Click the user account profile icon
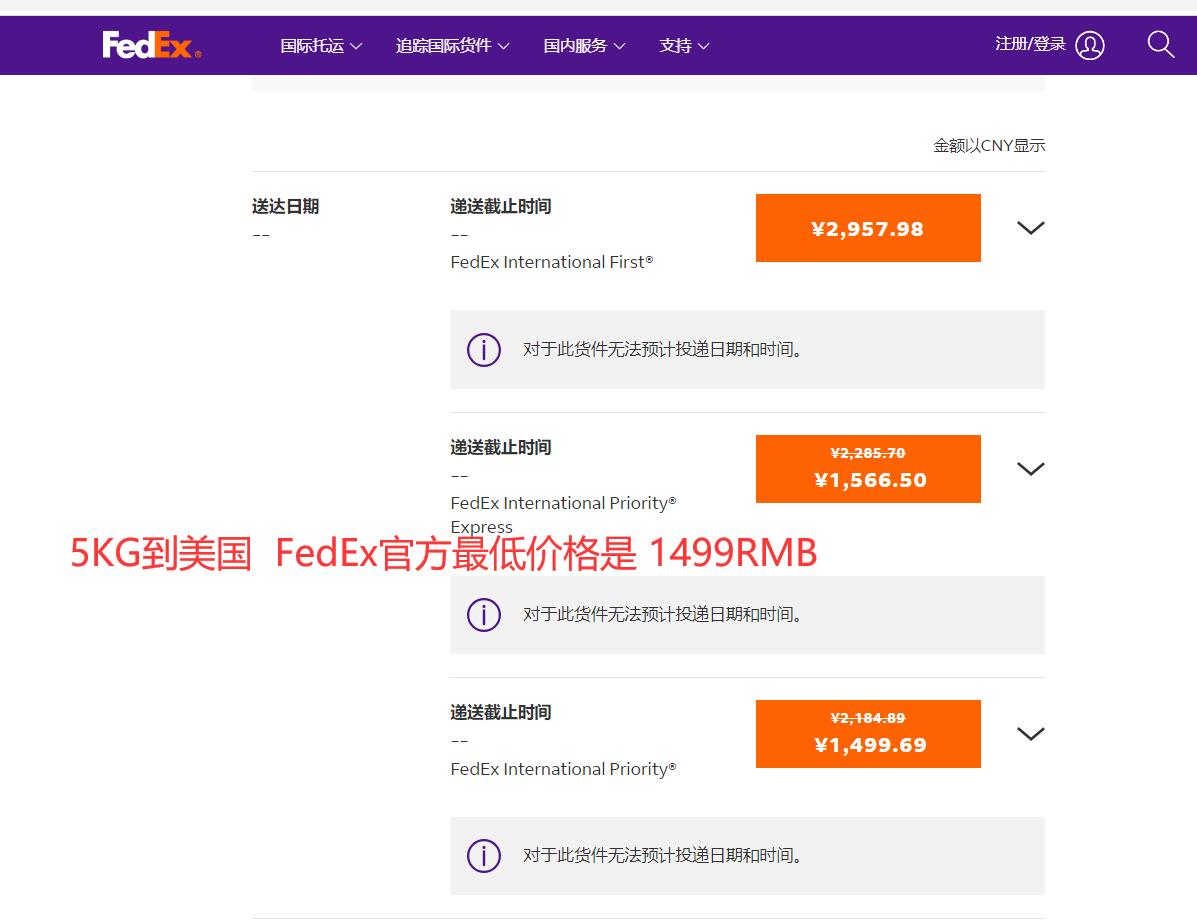 click(1090, 45)
